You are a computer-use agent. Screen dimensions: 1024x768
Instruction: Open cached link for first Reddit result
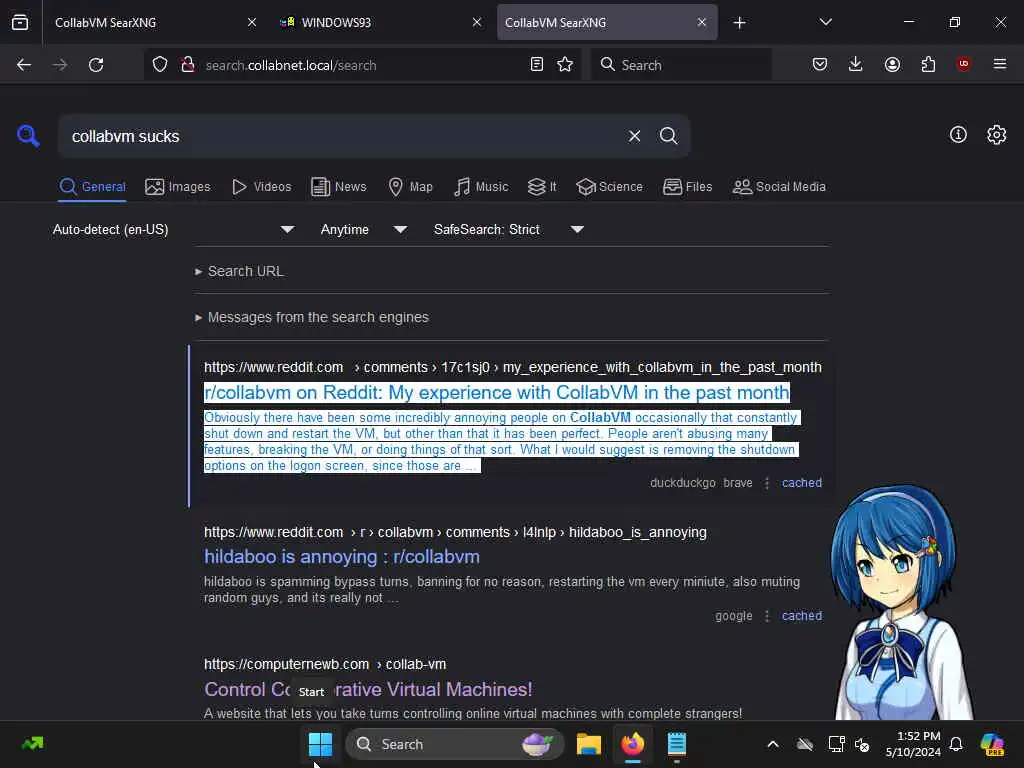(801, 483)
